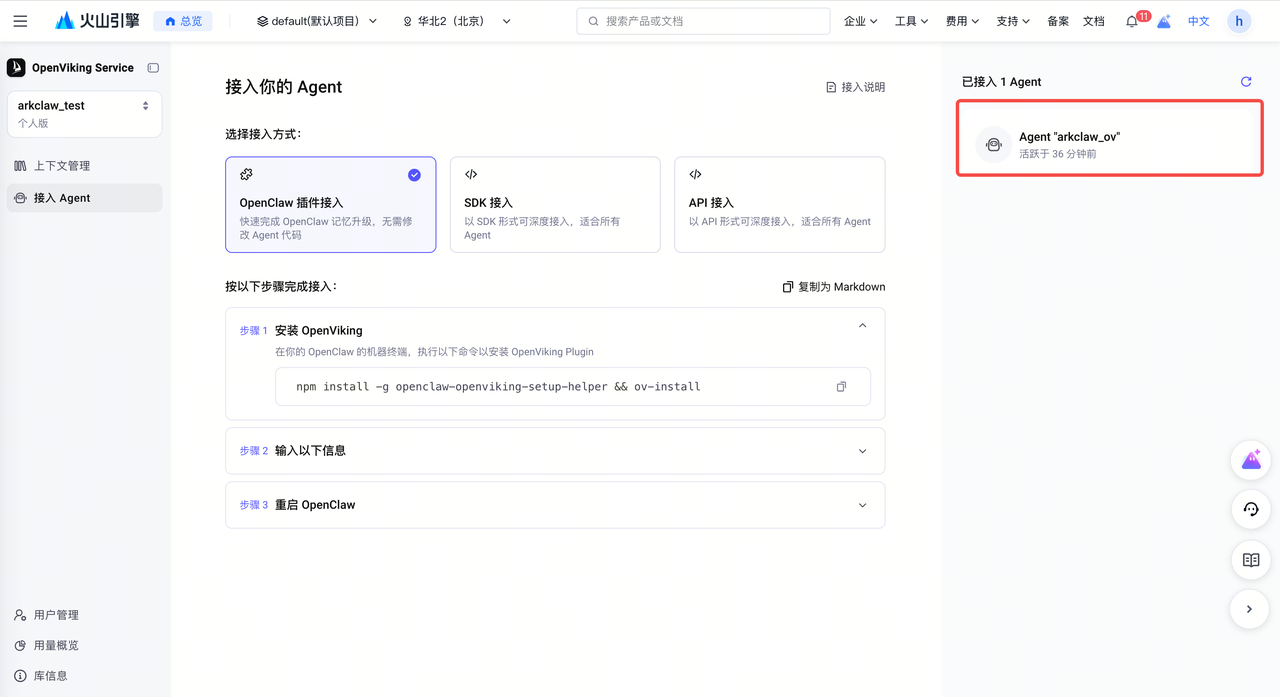Image resolution: width=1280 pixels, height=697 pixels.
Task: Open the floating customer support headset
Action: pyautogui.click(x=1250, y=510)
